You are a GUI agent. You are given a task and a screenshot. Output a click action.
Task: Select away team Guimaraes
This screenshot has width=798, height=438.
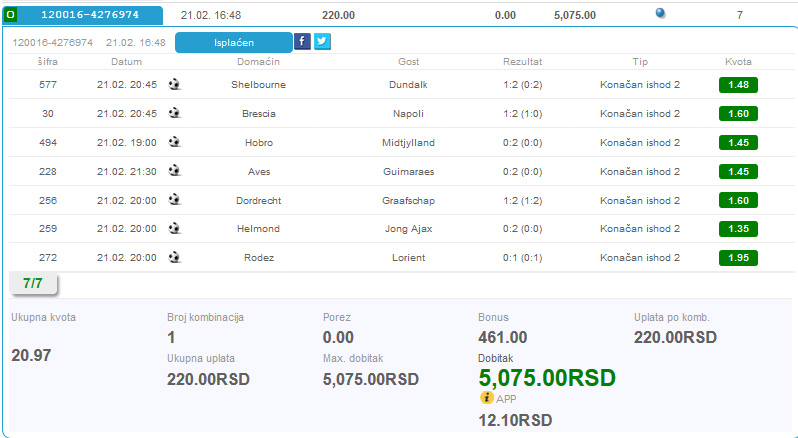click(408, 171)
